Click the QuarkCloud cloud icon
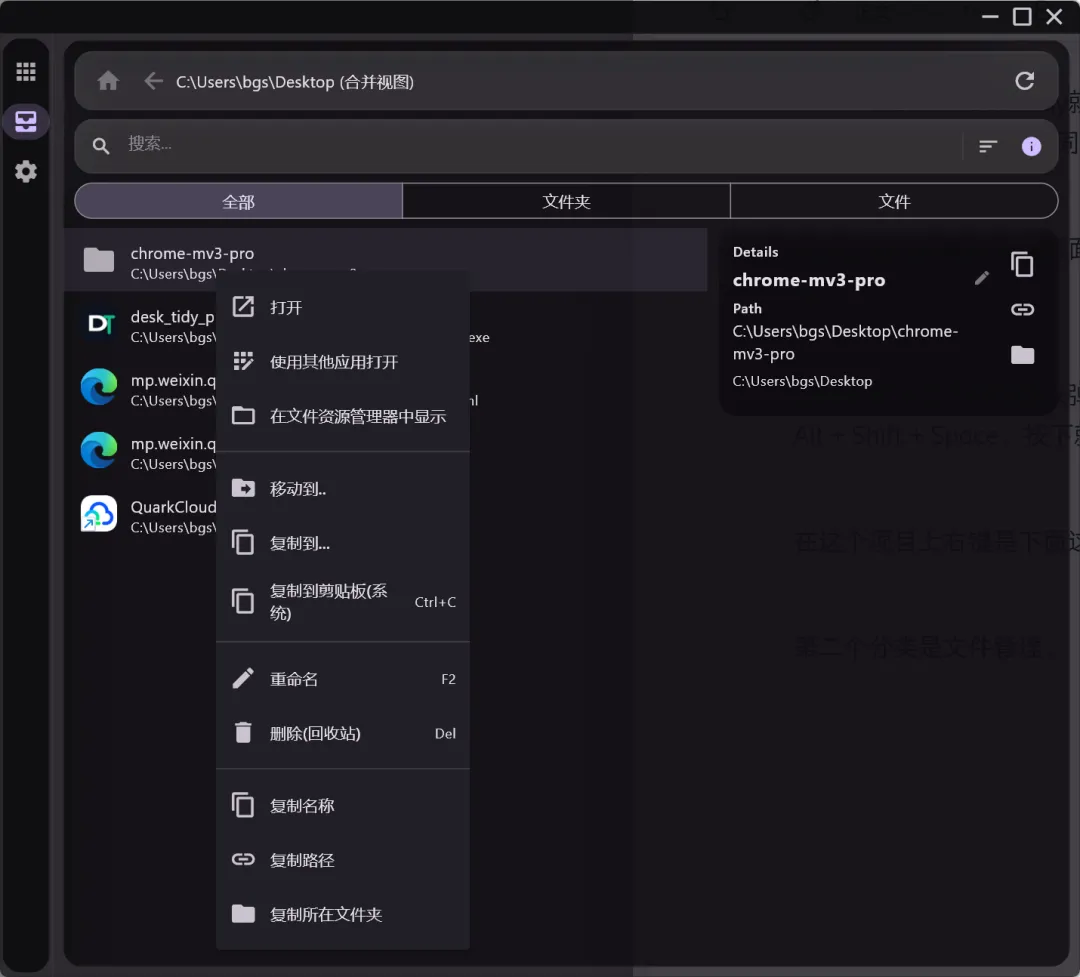1080x977 pixels. pyautogui.click(x=99, y=513)
